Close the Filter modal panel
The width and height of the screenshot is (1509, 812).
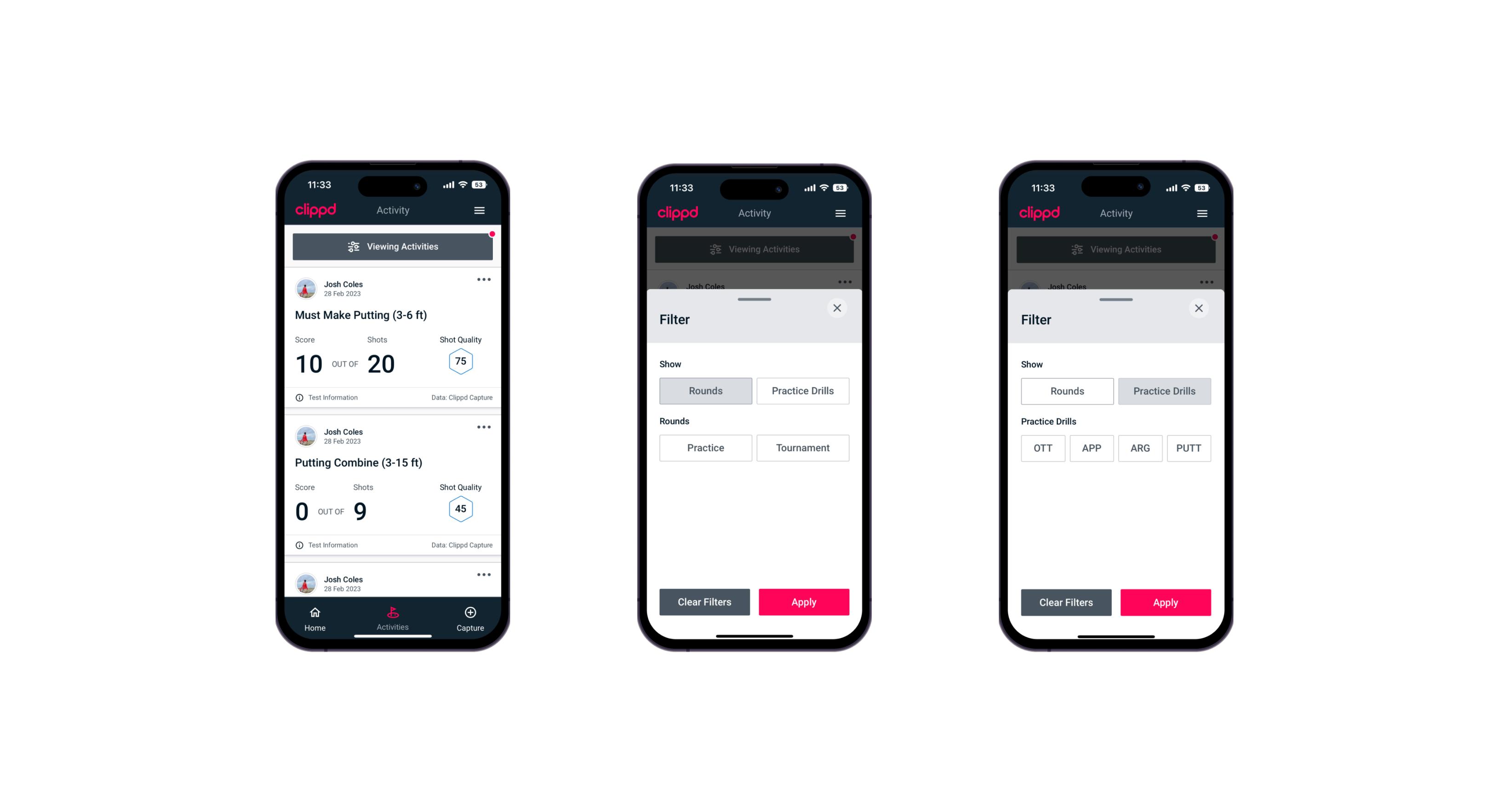838,308
